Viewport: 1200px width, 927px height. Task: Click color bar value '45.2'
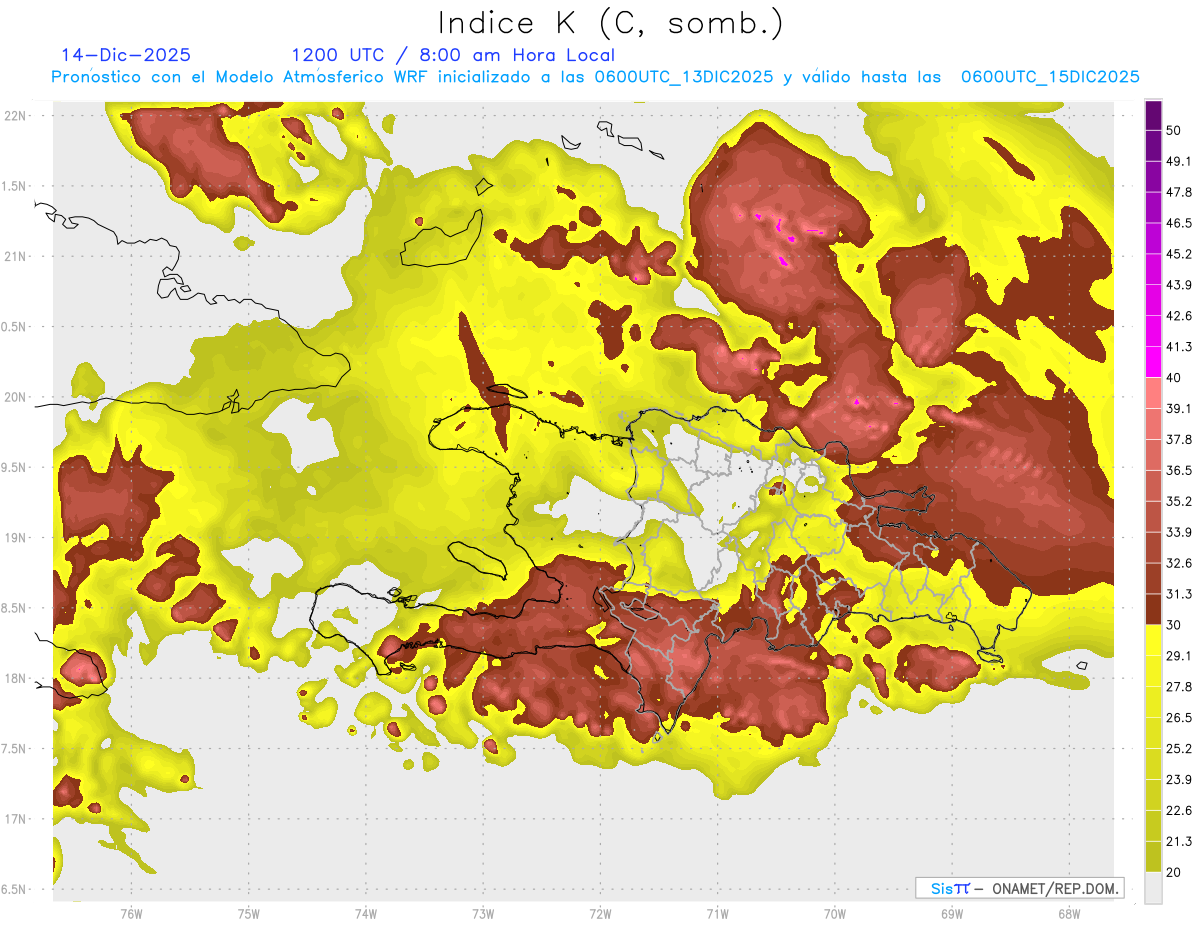(1179, 254)
